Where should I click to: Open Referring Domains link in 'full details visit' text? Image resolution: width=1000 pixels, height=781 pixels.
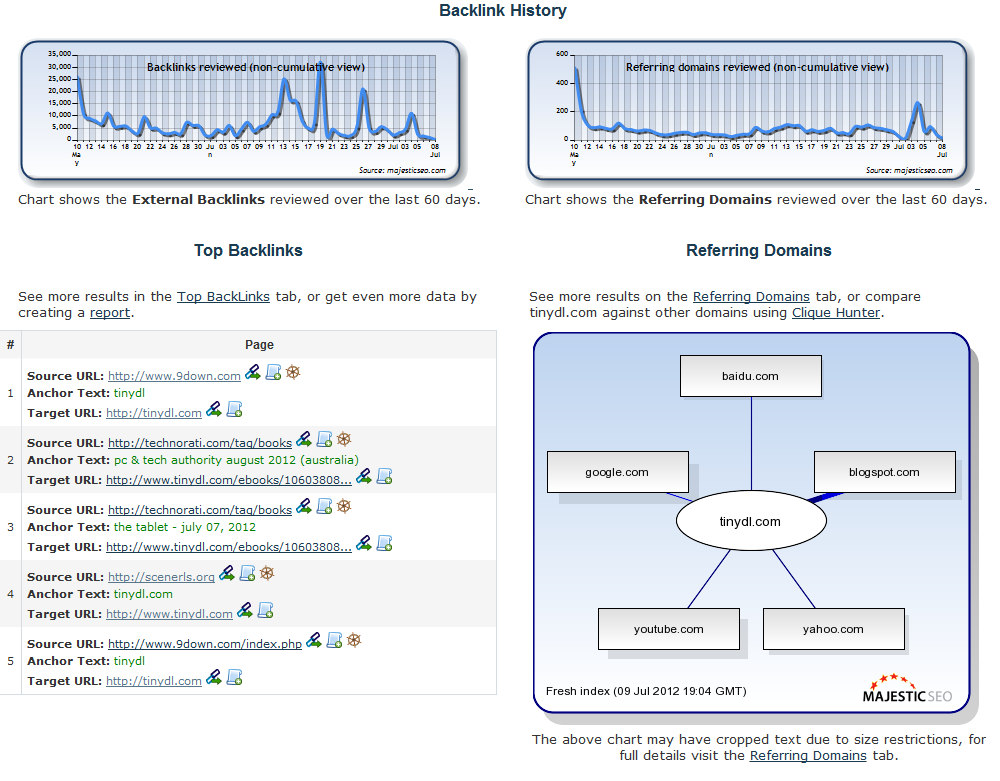coord(808,755)
